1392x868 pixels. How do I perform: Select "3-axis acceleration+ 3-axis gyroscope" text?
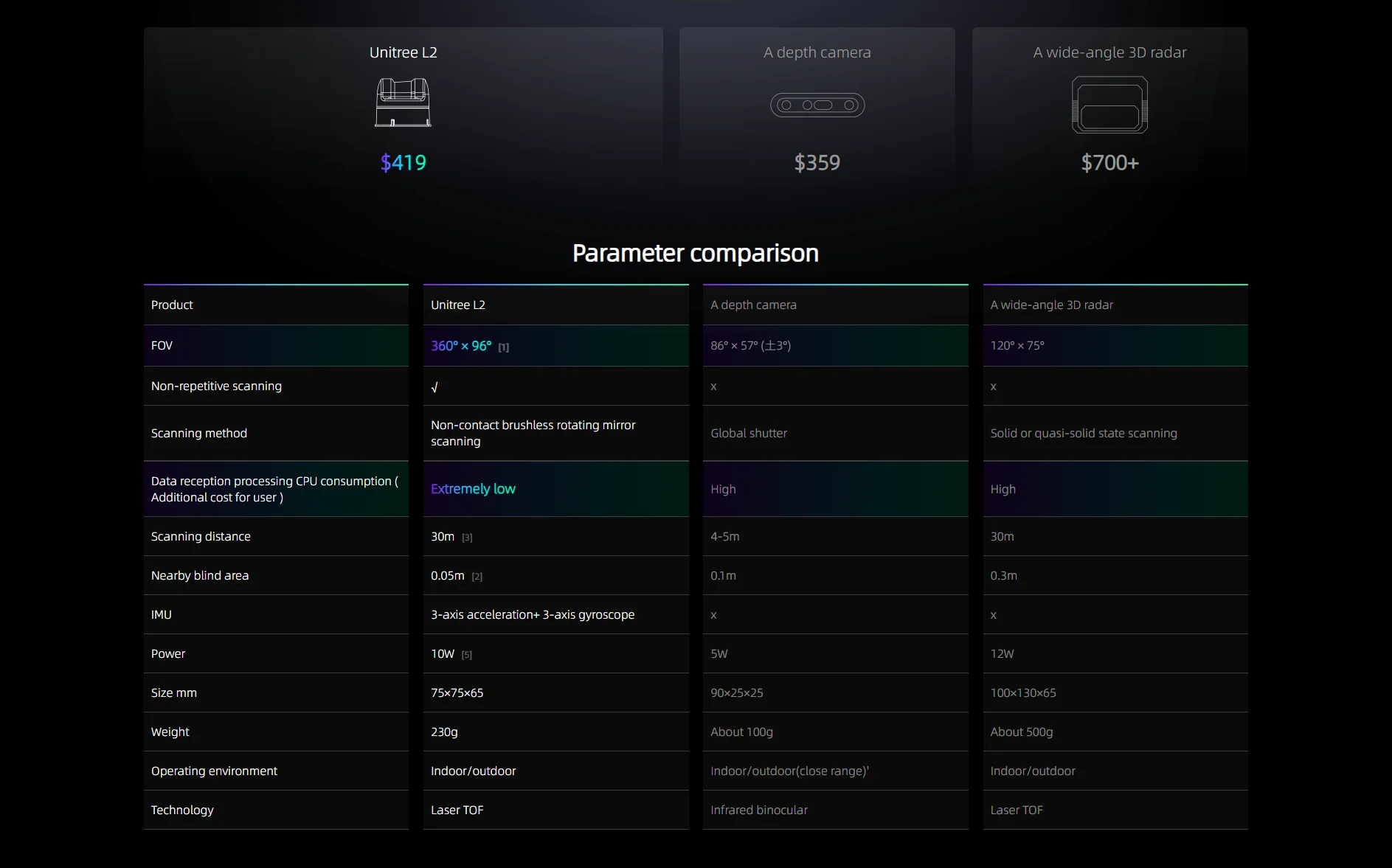533,614
